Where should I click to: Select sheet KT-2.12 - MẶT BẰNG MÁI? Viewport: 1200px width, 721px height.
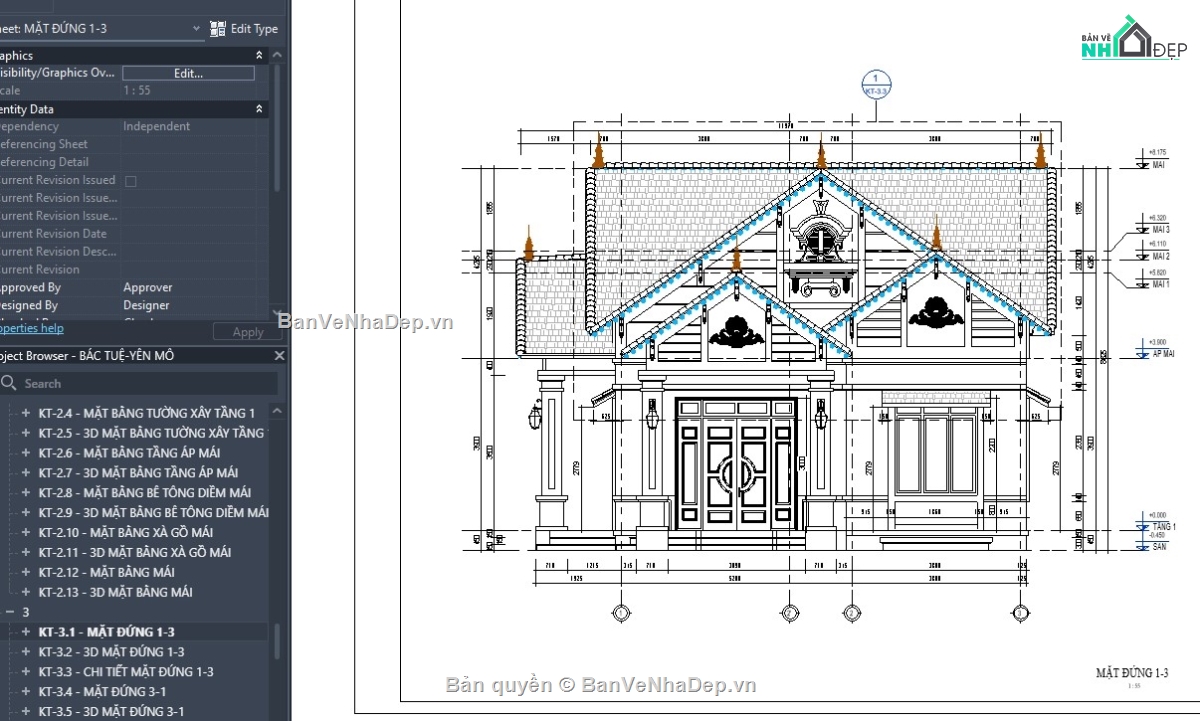pos(107,573)
